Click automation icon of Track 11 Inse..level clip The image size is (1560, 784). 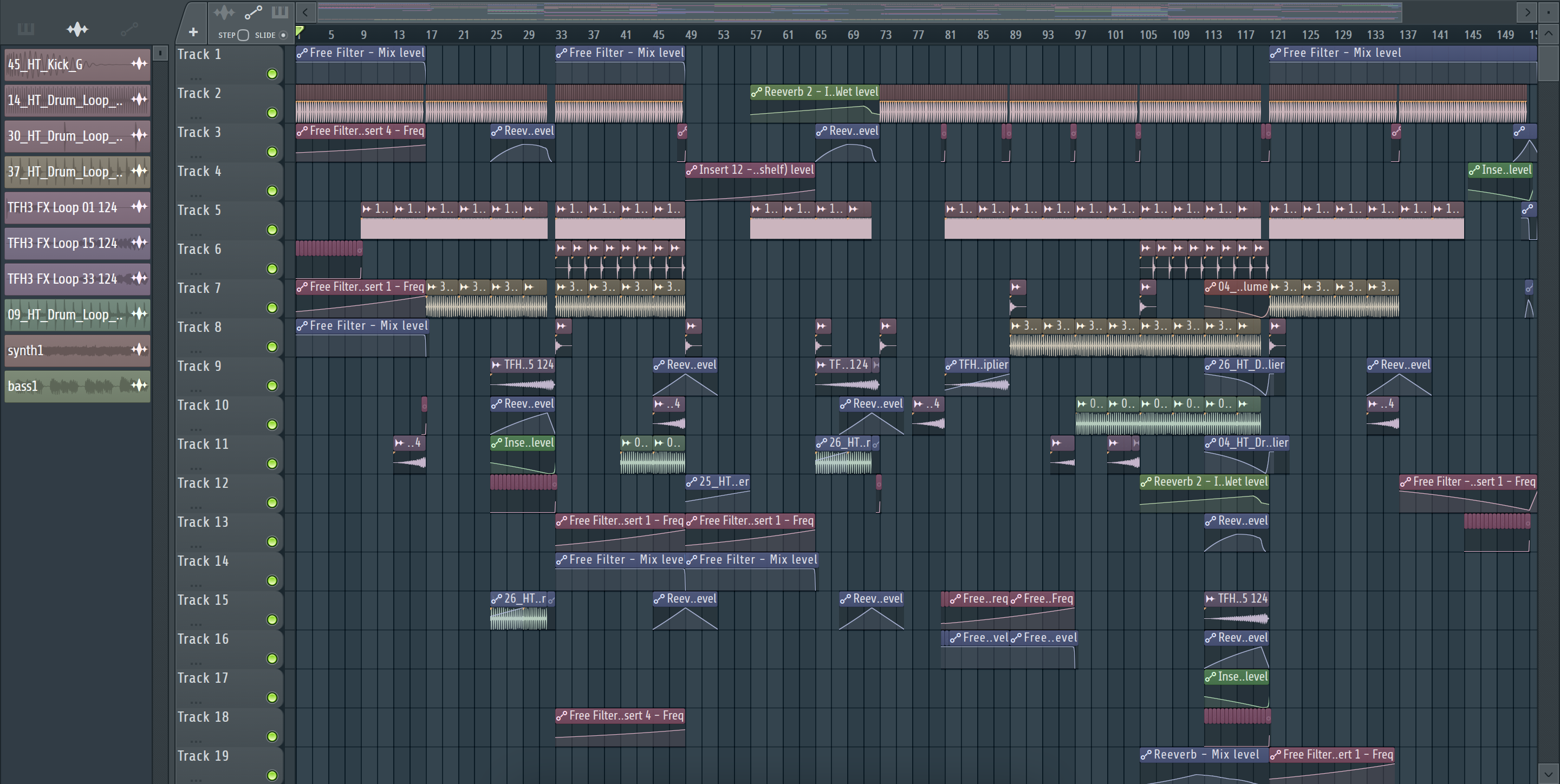coord(497,442)
